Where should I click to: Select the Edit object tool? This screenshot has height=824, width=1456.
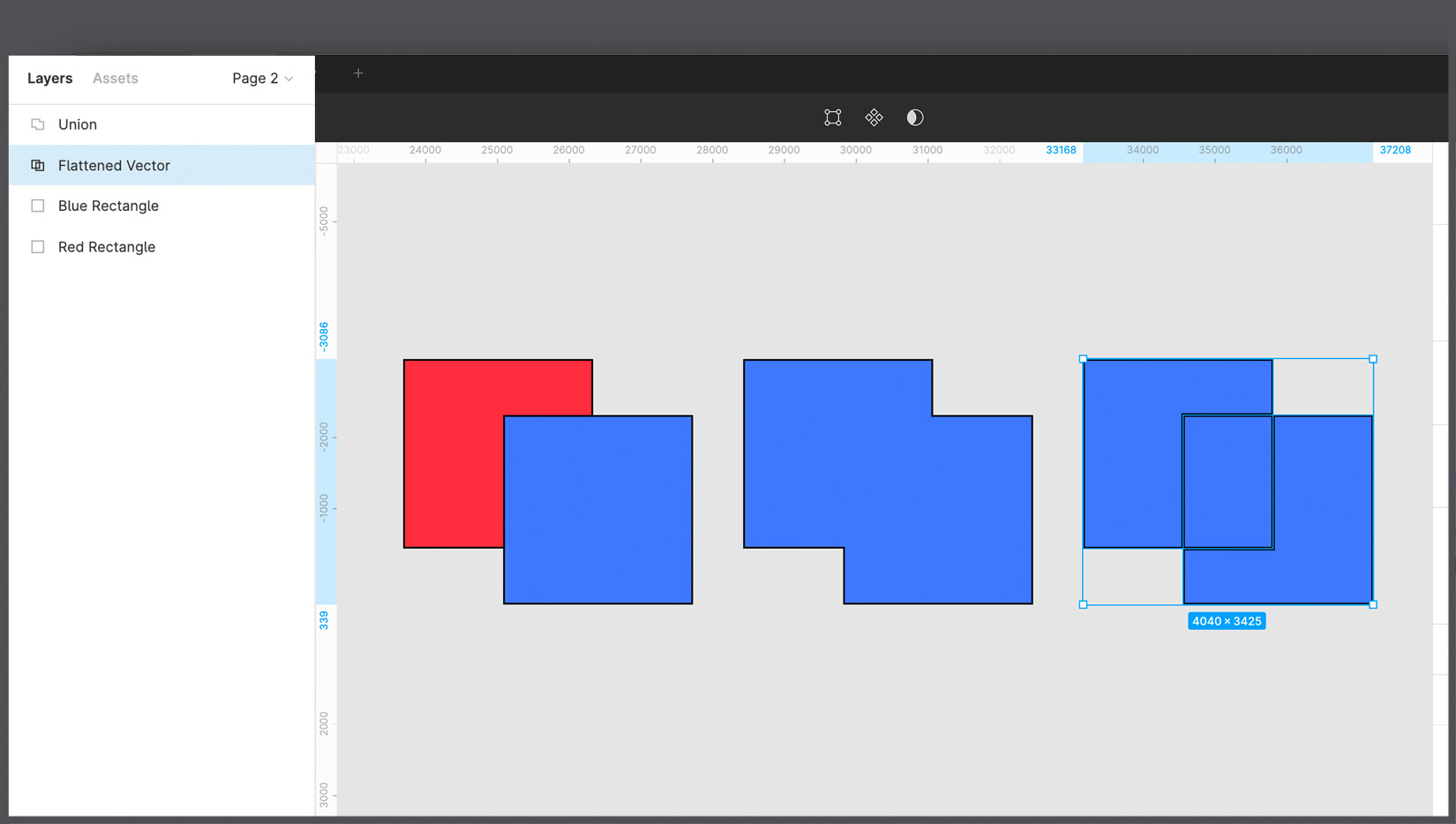click(832, 116)
